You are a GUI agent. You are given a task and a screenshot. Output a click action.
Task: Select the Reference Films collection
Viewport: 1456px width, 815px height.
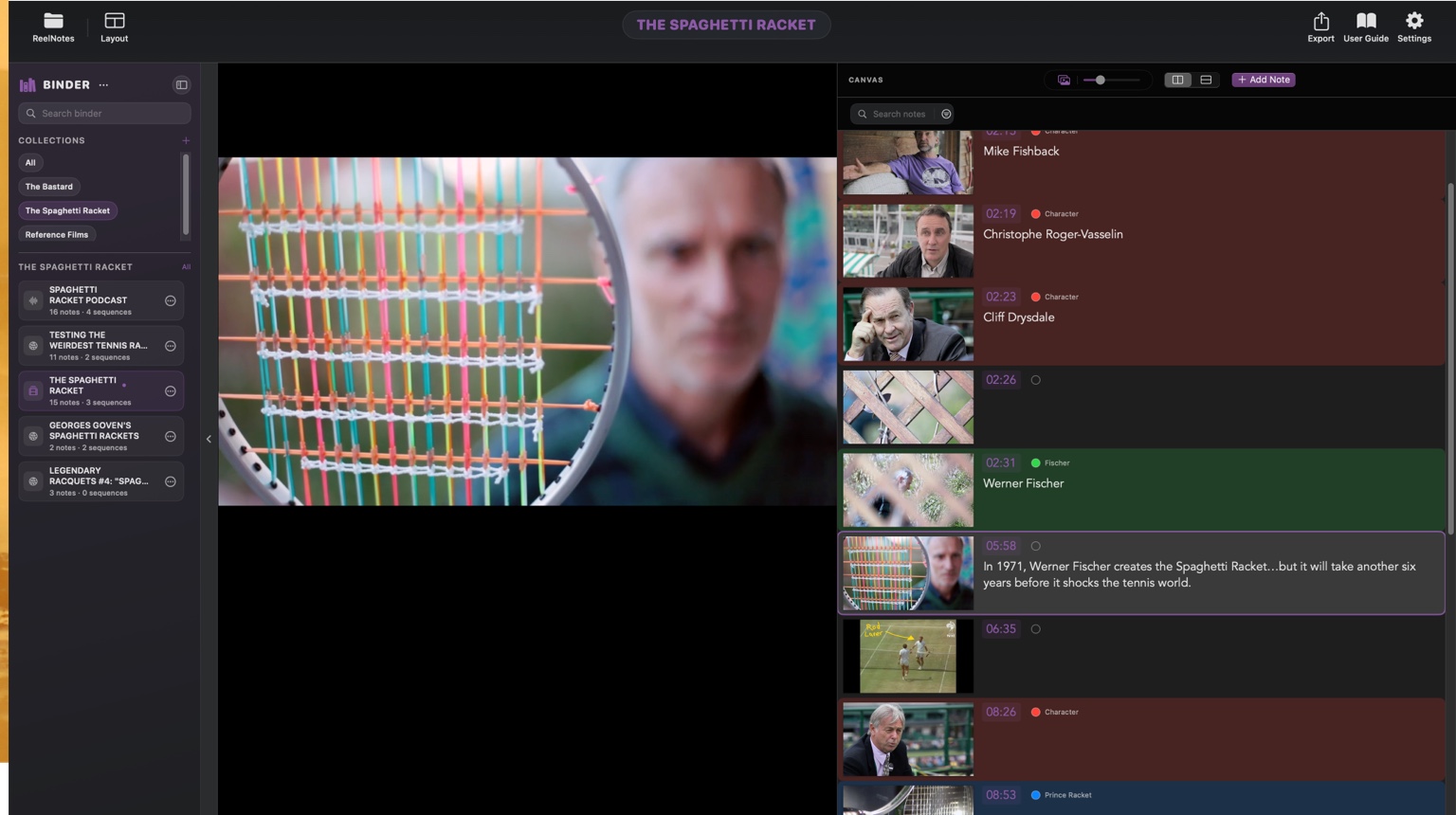(x=57, y=235)
